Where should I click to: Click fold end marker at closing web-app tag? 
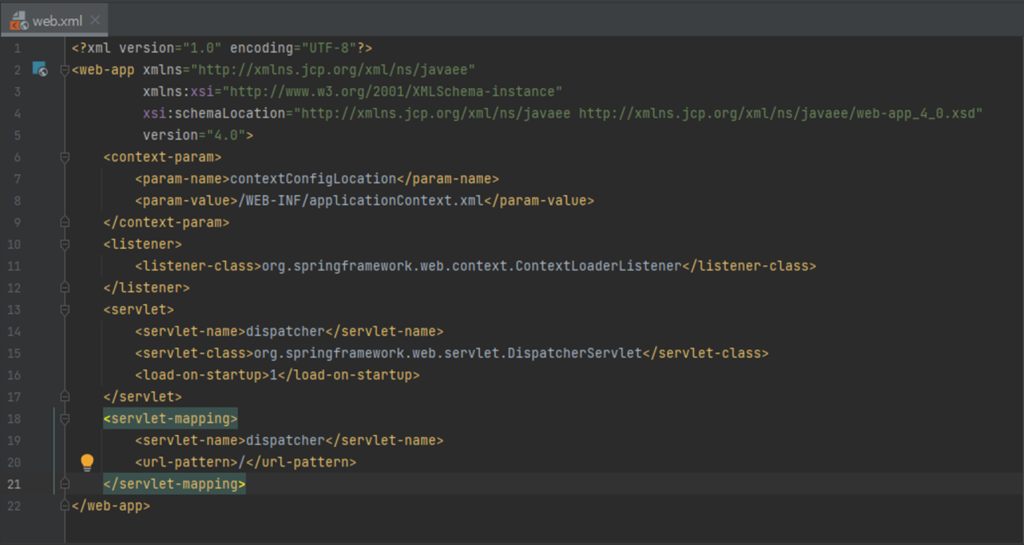[65, 506]
